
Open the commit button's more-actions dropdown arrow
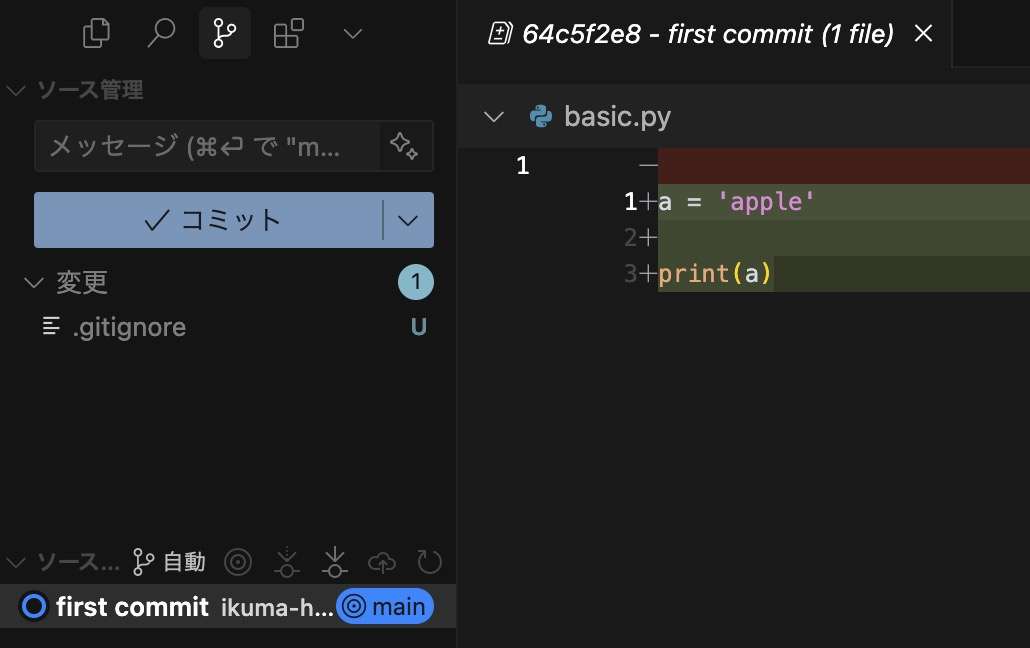click(x=408, y=220)
